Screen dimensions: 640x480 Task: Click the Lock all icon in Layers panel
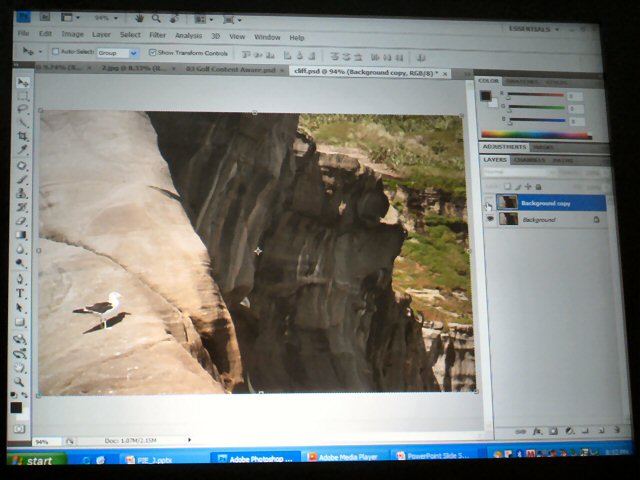click(538, 187)
